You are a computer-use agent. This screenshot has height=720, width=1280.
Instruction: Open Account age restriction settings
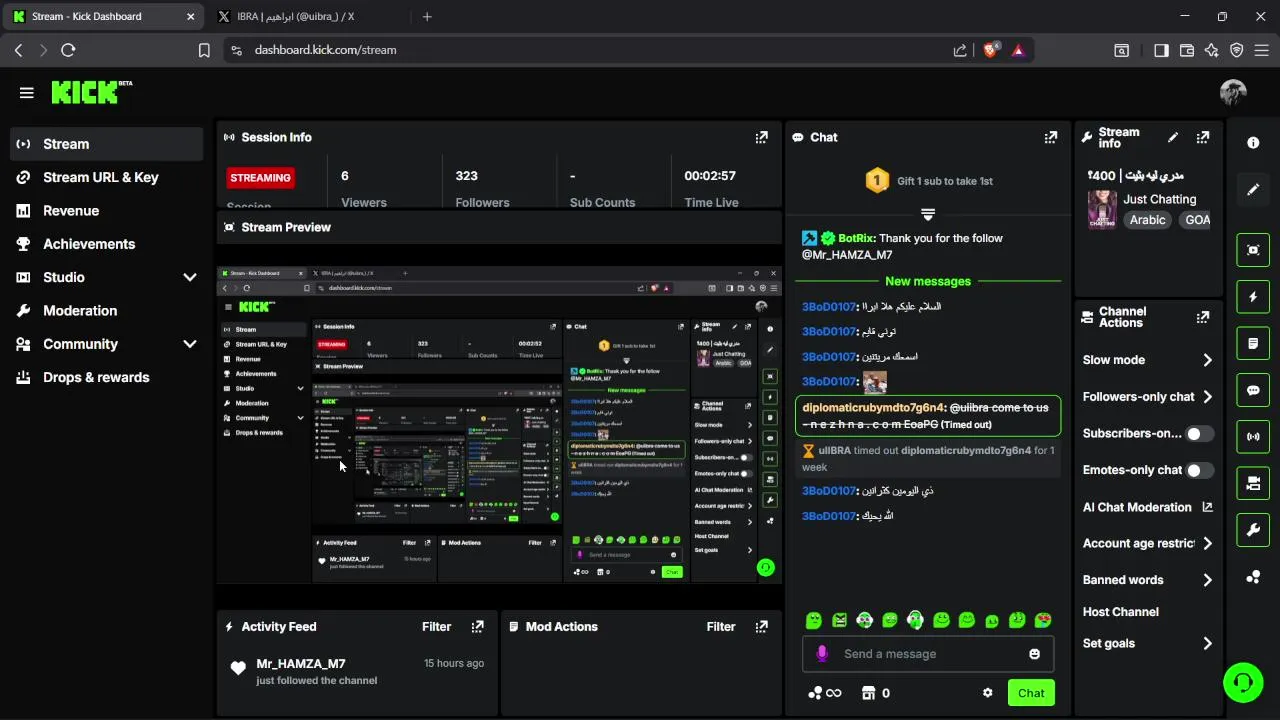pos(1148,543)
